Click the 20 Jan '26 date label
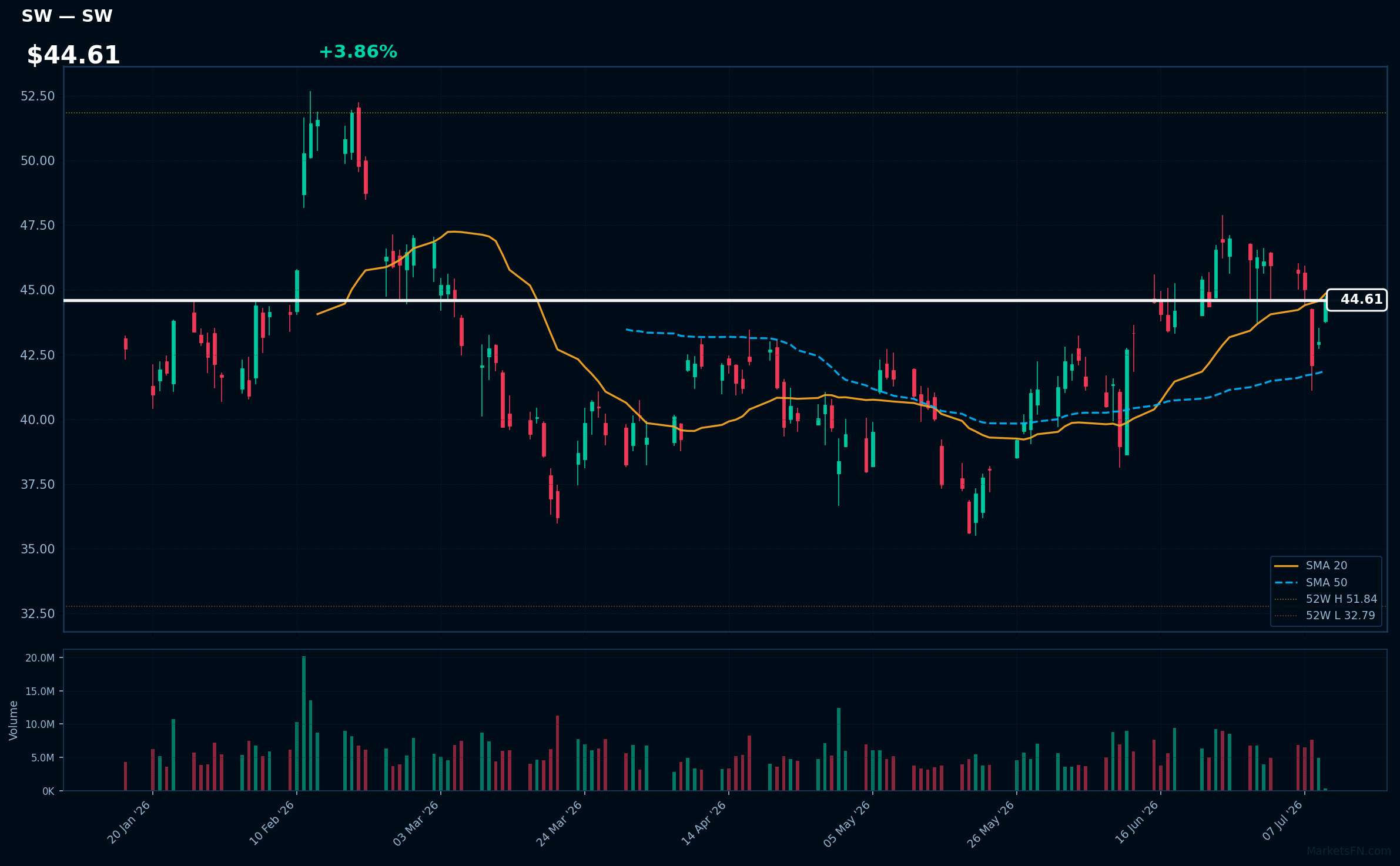This screenshot has height=866, width=1400. click(x=129, y=823)
